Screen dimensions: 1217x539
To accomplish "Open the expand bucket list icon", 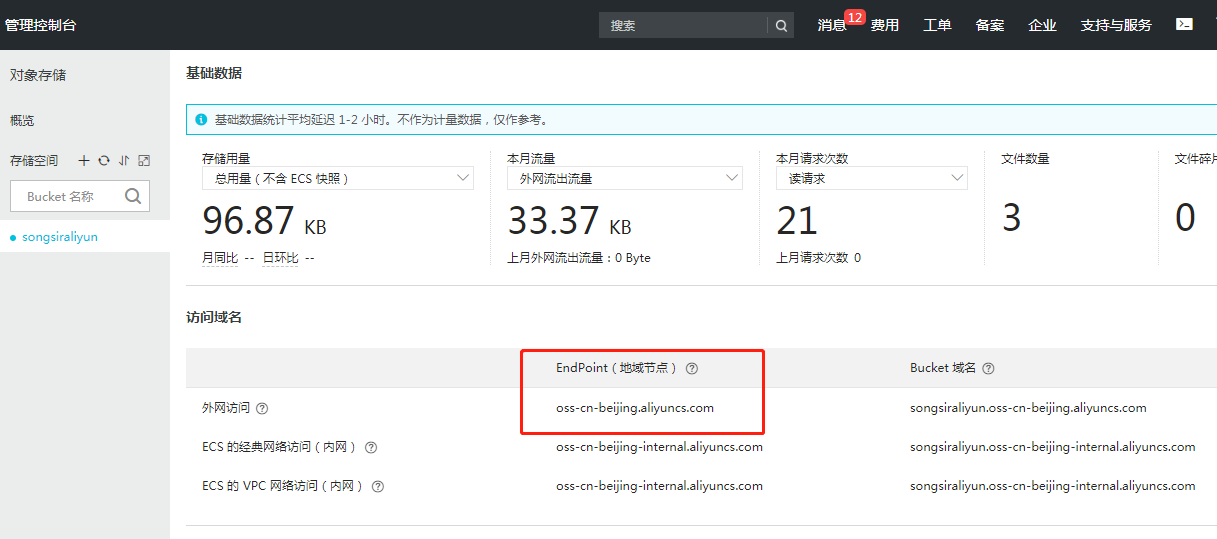I will pyautogui.click(x=144, y=160).
